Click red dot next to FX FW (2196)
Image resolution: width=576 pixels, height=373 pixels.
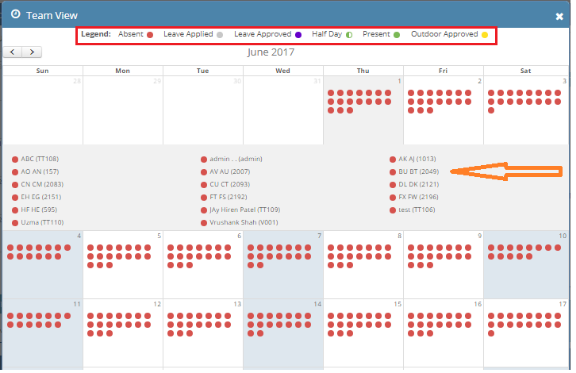pos(393,198)
